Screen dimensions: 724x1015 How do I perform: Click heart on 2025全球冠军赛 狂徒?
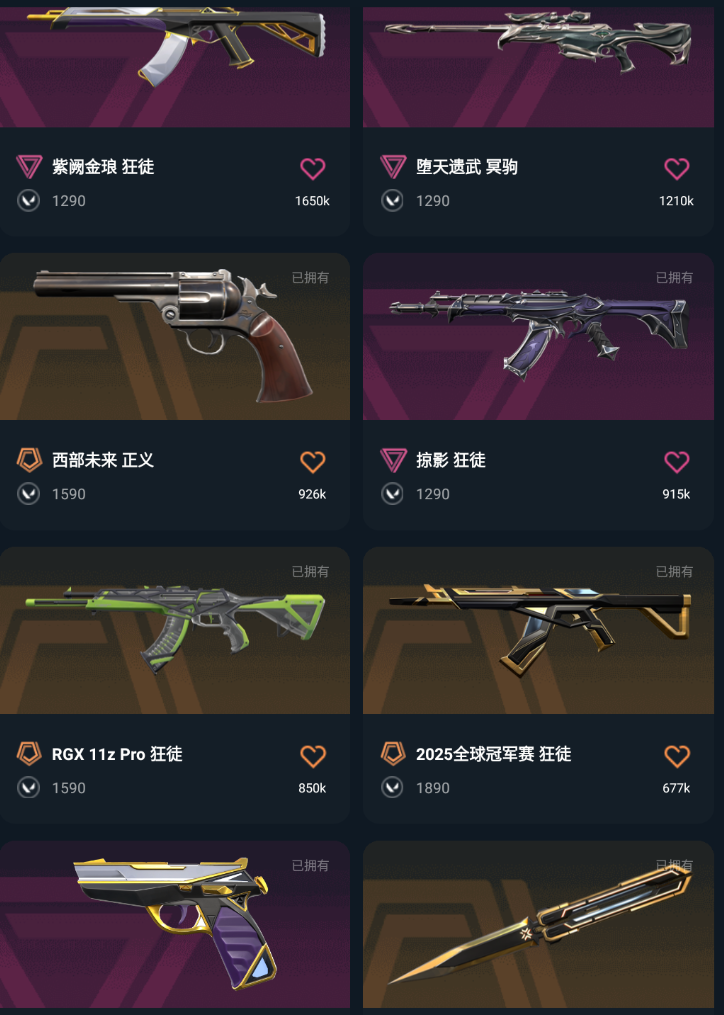677,755
